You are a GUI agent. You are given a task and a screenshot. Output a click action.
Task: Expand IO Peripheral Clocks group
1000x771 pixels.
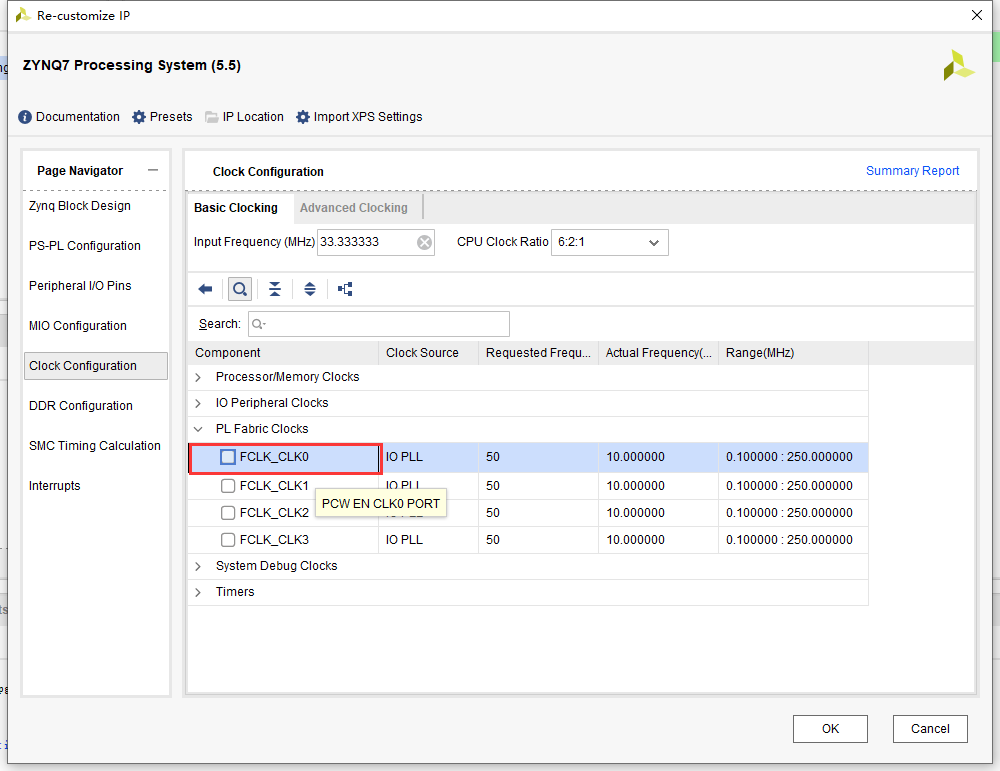(198, 403)
